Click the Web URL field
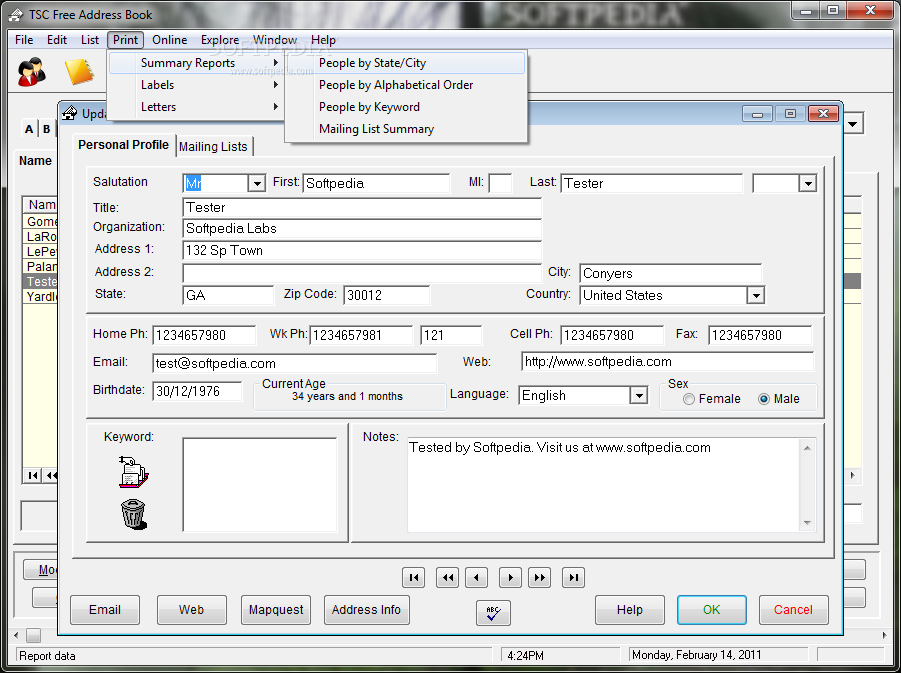The image size is (901, 673). 668,362
